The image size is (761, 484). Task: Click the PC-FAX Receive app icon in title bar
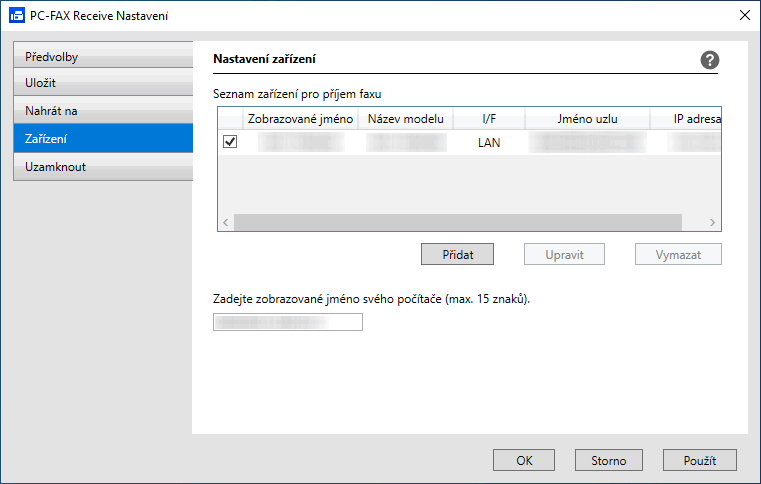coord(17,16)
